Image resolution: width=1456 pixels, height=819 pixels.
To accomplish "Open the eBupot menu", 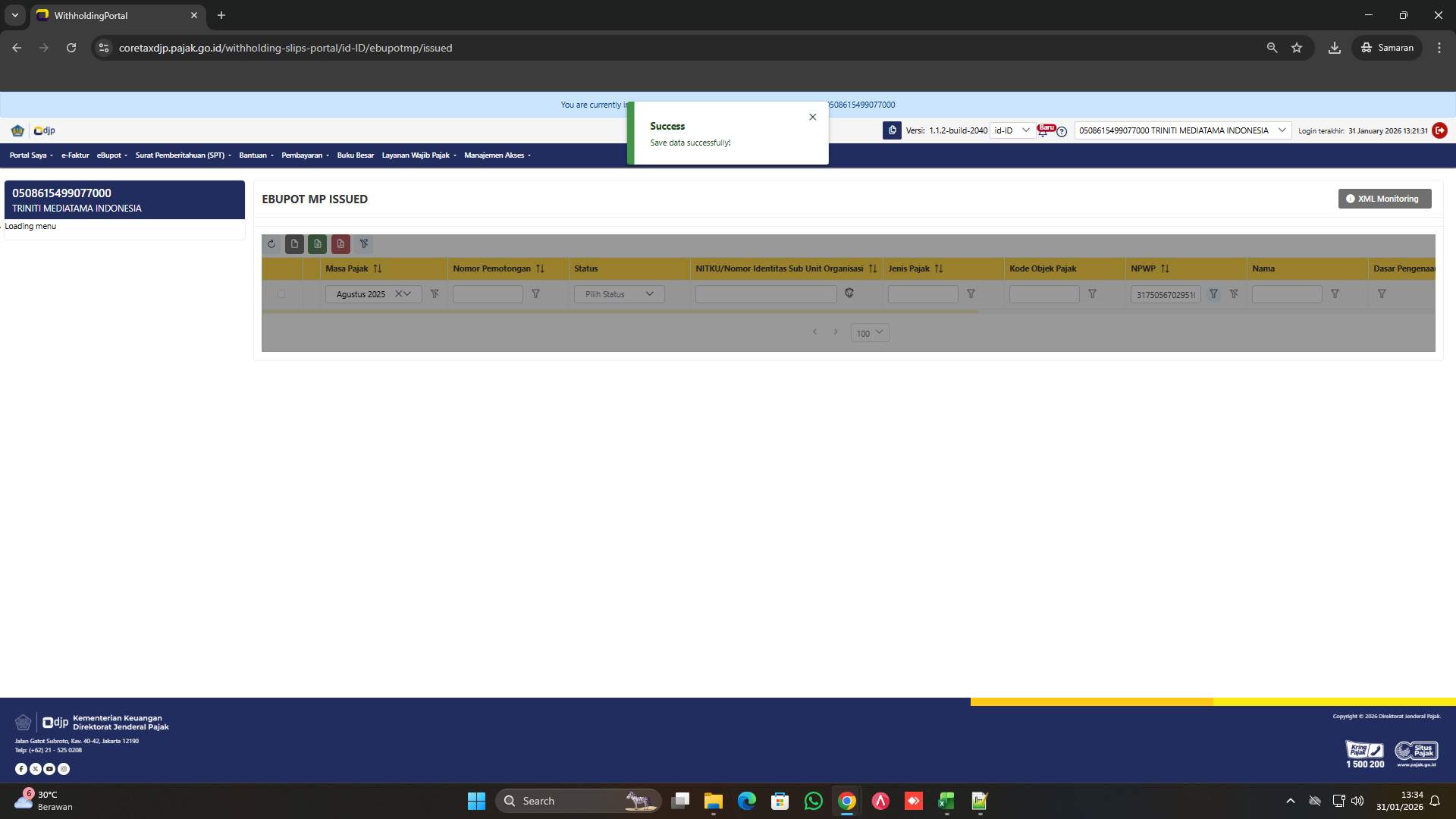I will click(111, 155).
